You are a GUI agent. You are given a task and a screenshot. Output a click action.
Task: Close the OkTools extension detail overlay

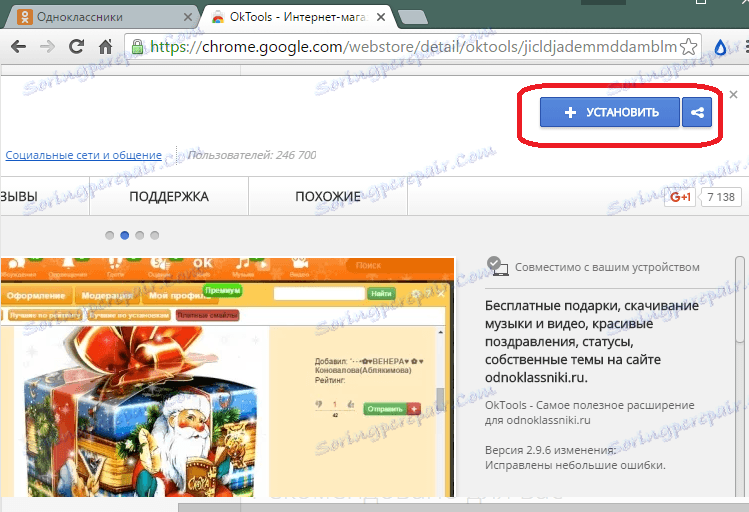(734, 95)
